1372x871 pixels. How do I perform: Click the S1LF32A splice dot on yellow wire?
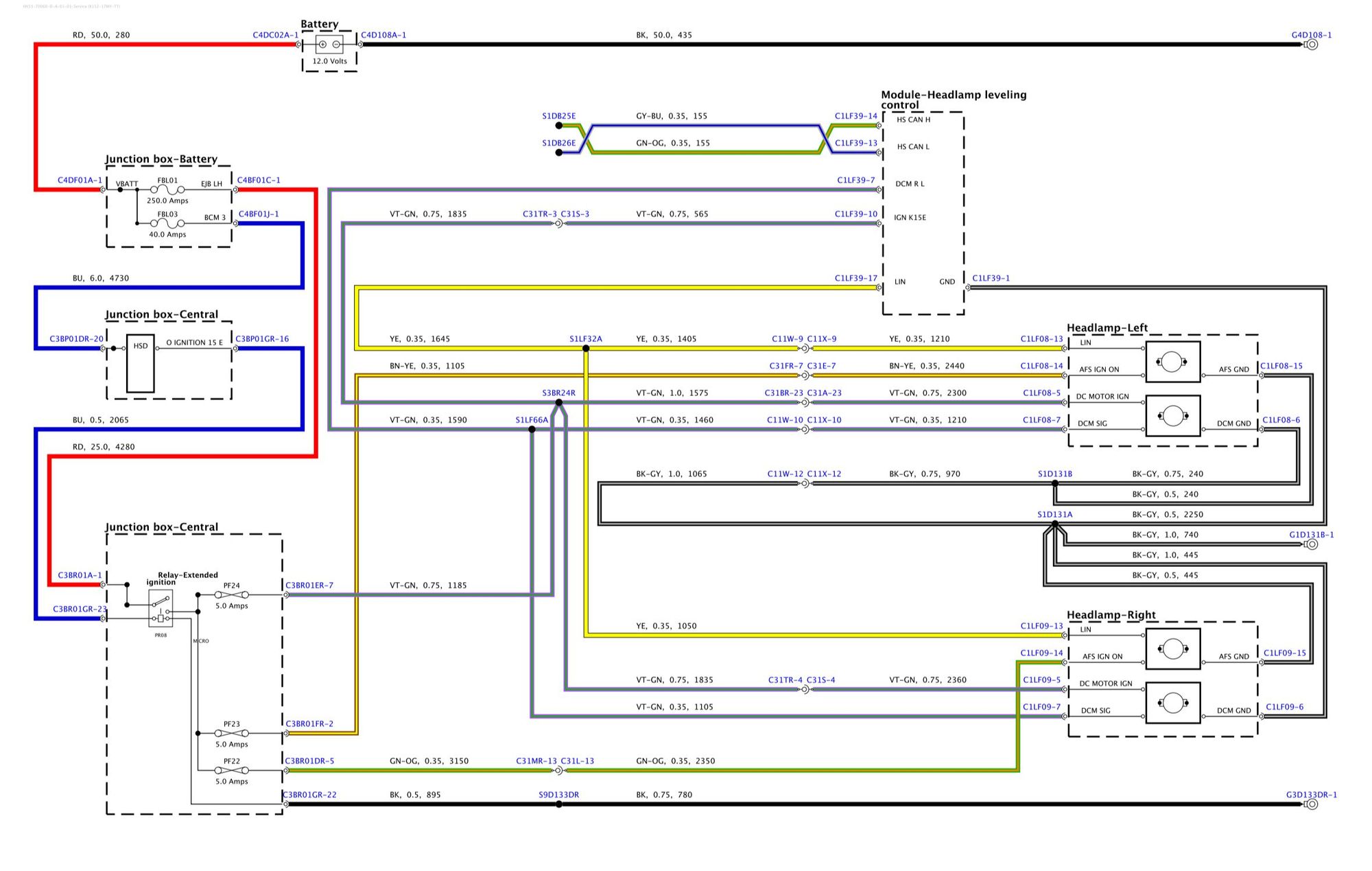[x=586, y=349]
